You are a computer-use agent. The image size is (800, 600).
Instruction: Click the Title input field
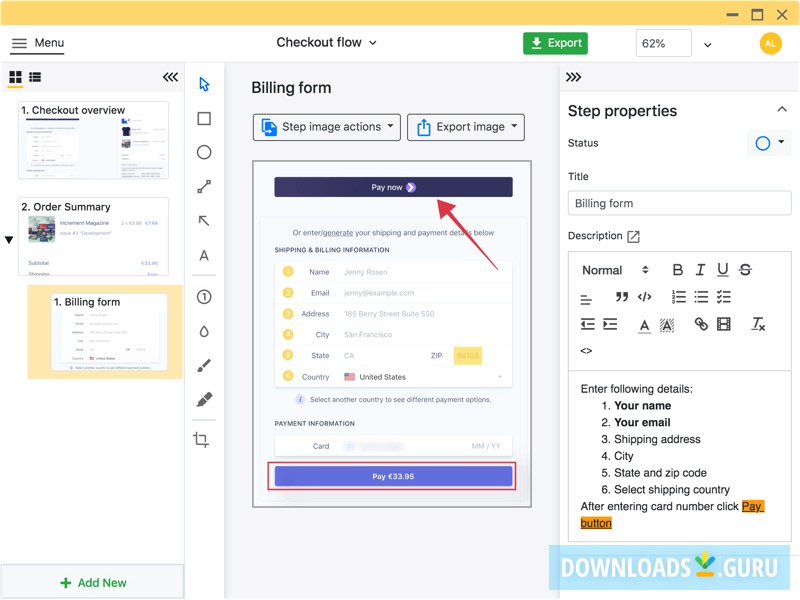click(679, 203)
